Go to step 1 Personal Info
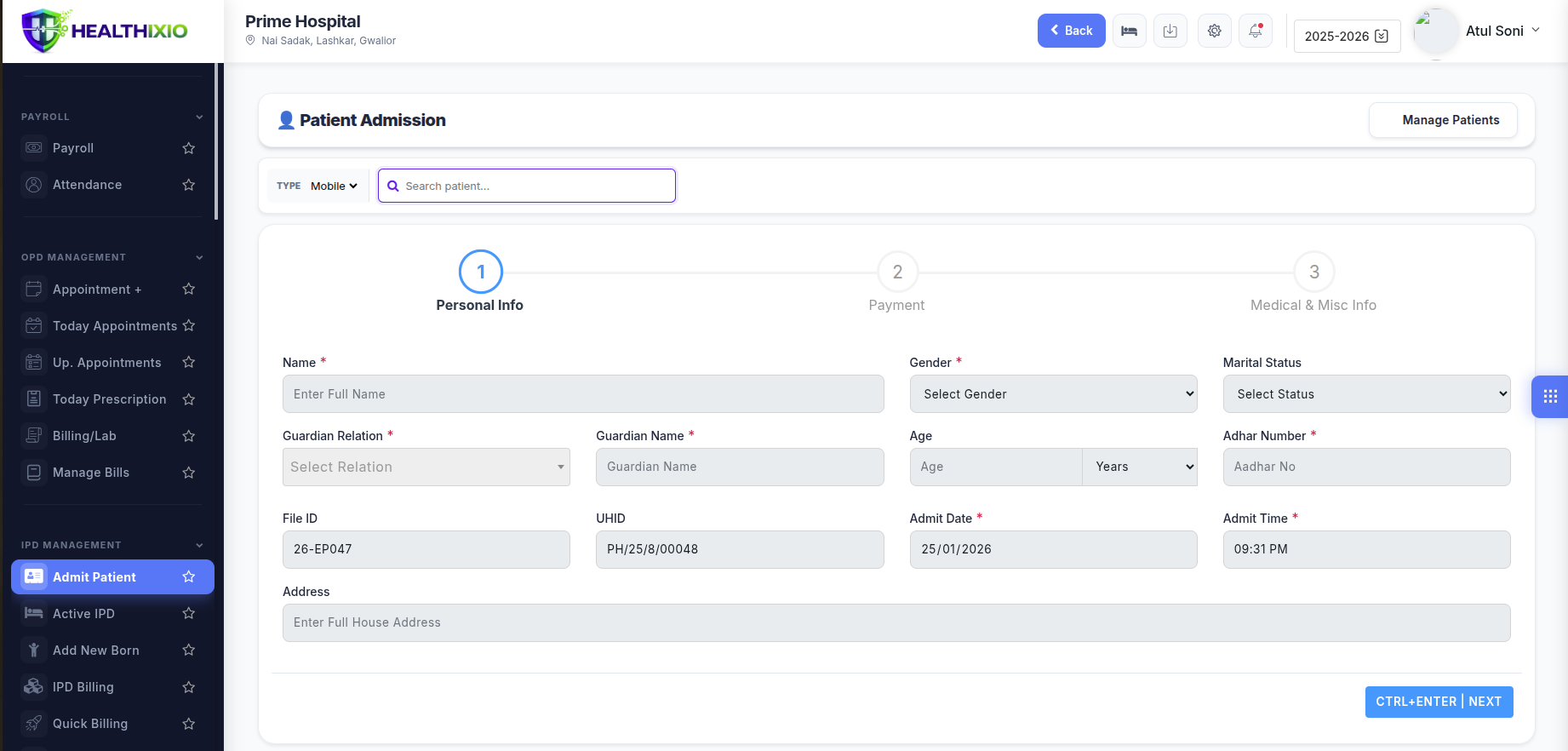This screenshot has width=1568, height=751. coord(481,272)
